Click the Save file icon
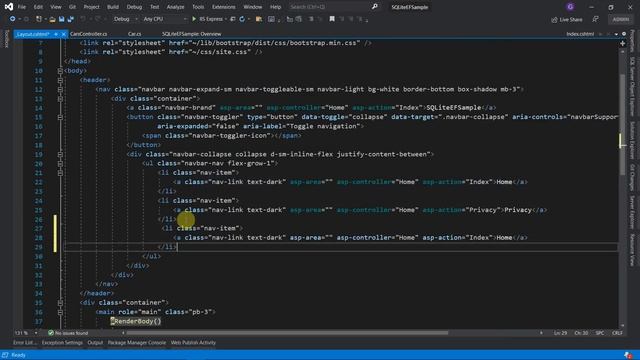 point(61,19)
